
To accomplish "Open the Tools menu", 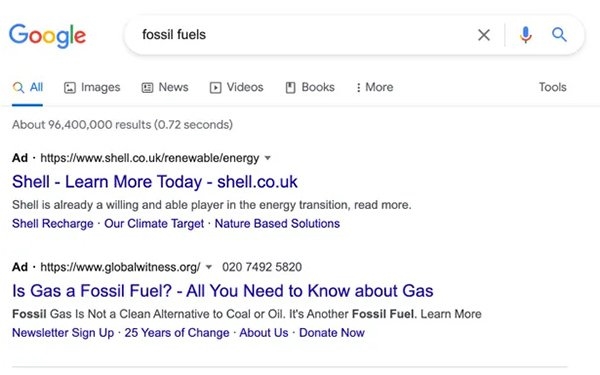I will tap(553, 87).
